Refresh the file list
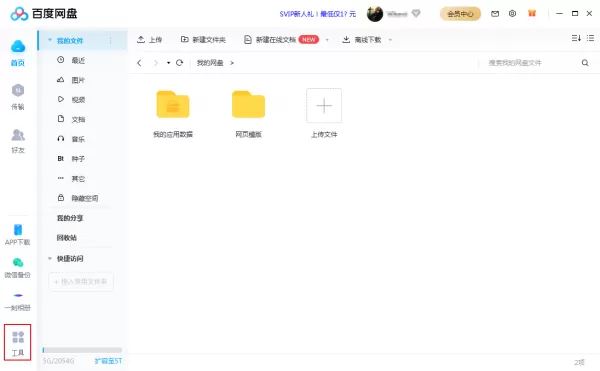 [179, 63]
